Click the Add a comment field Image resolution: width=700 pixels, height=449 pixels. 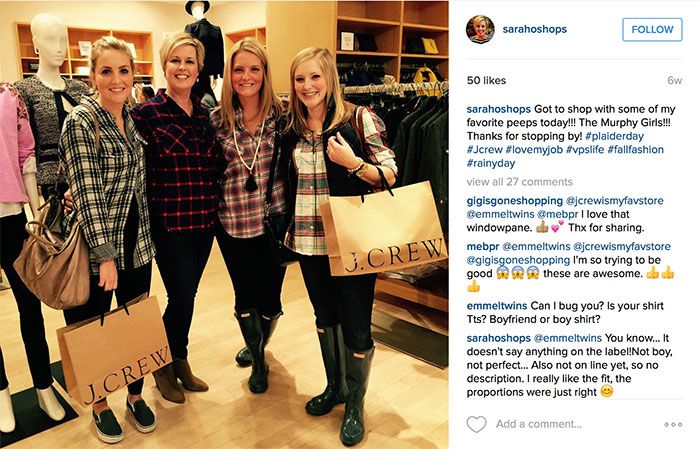(x=538, y=424)
